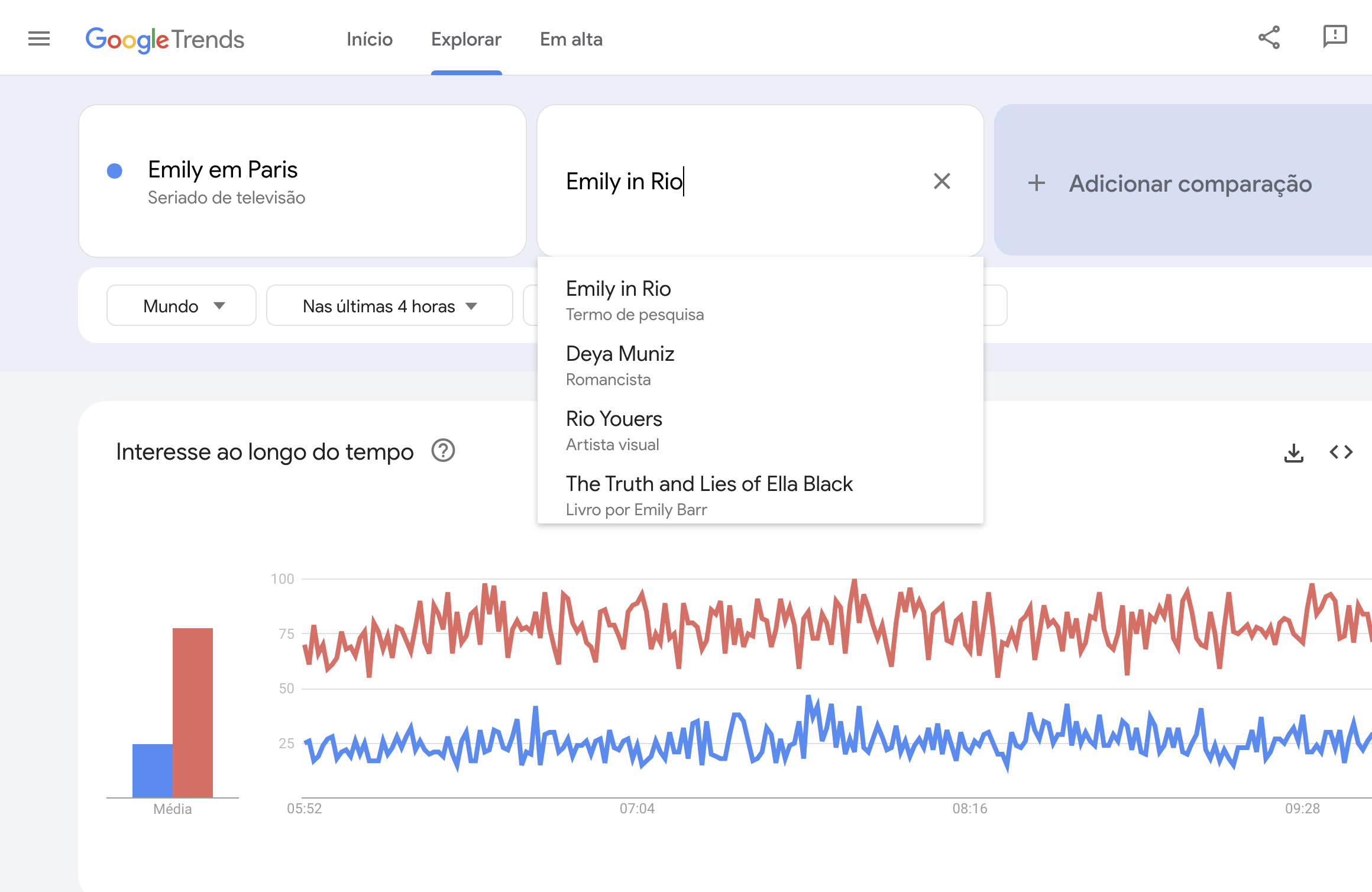Choose Emily in Rio Termo de pesquisa suggestion

(760, 301)
